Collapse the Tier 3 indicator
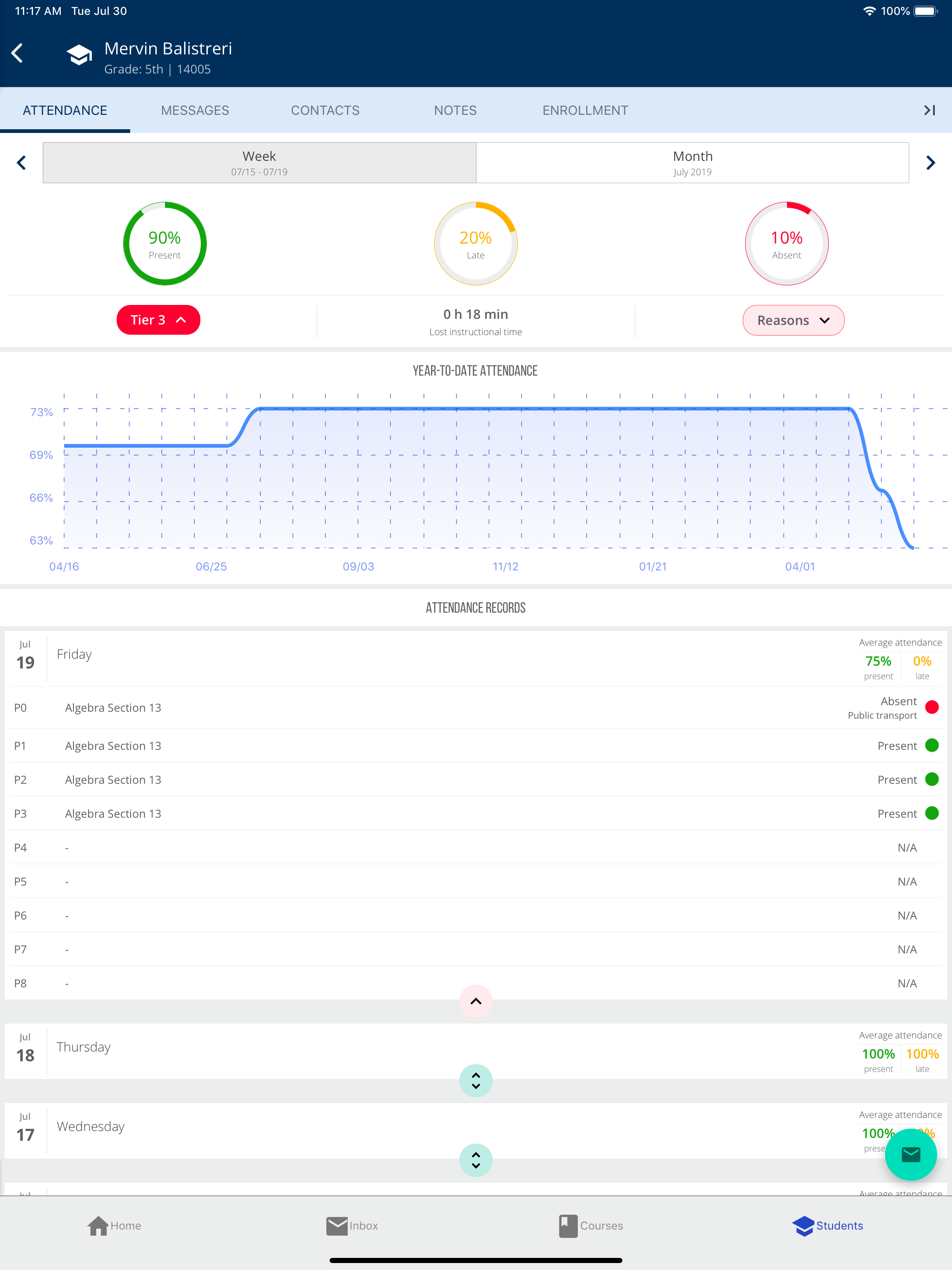952x1270 pixels. tap(159, 320)
